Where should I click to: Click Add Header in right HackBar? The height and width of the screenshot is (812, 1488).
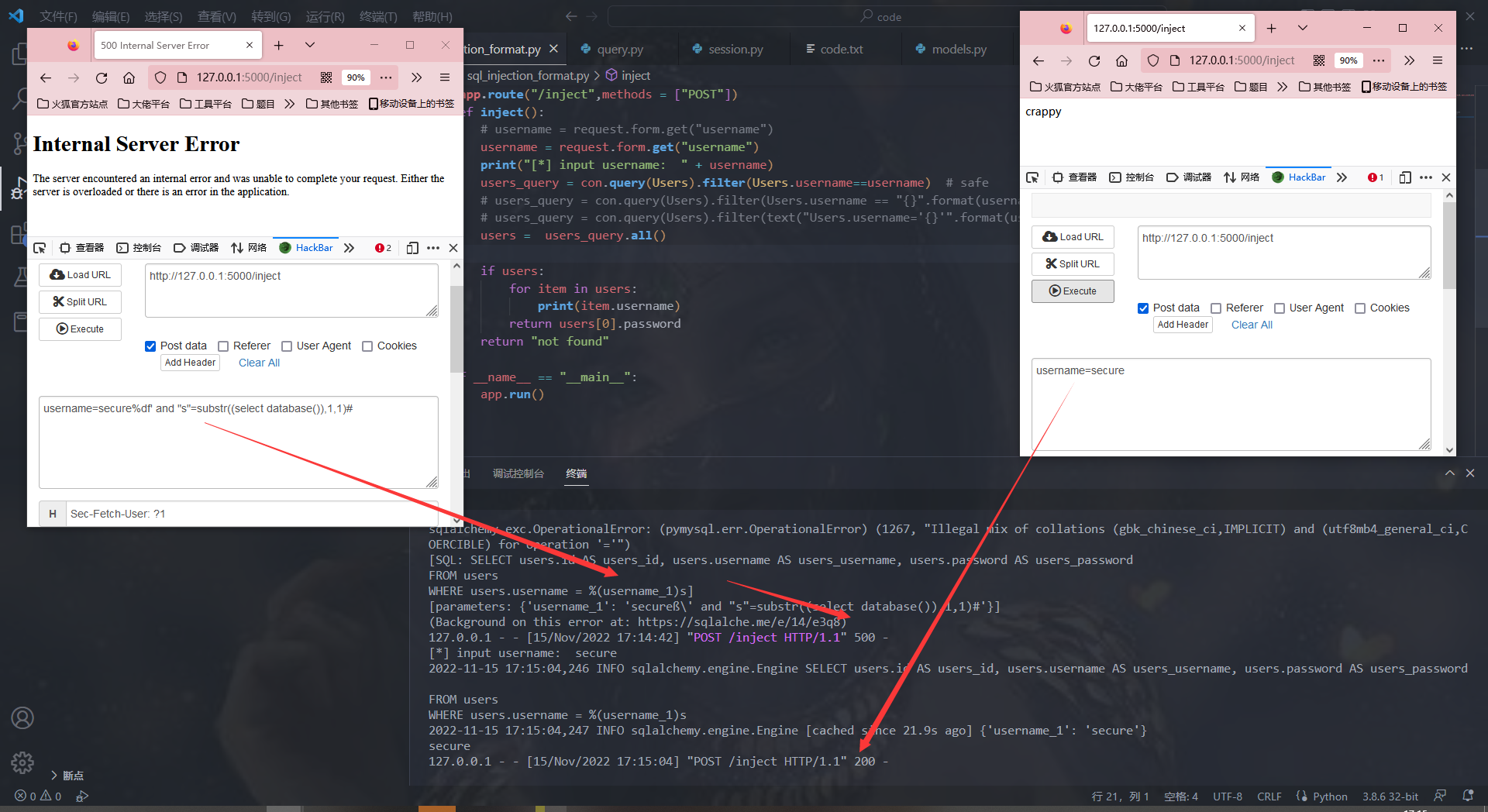click(x=1183, y=325)
